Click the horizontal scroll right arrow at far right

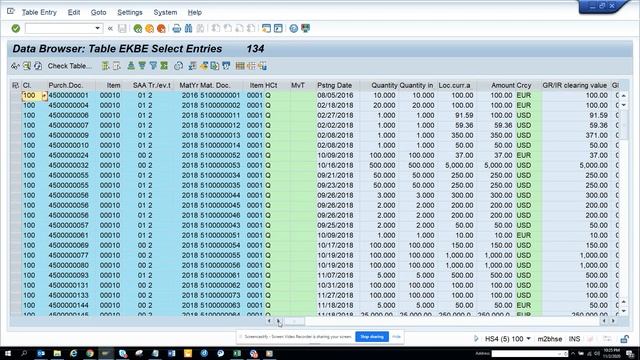[613, 321]
